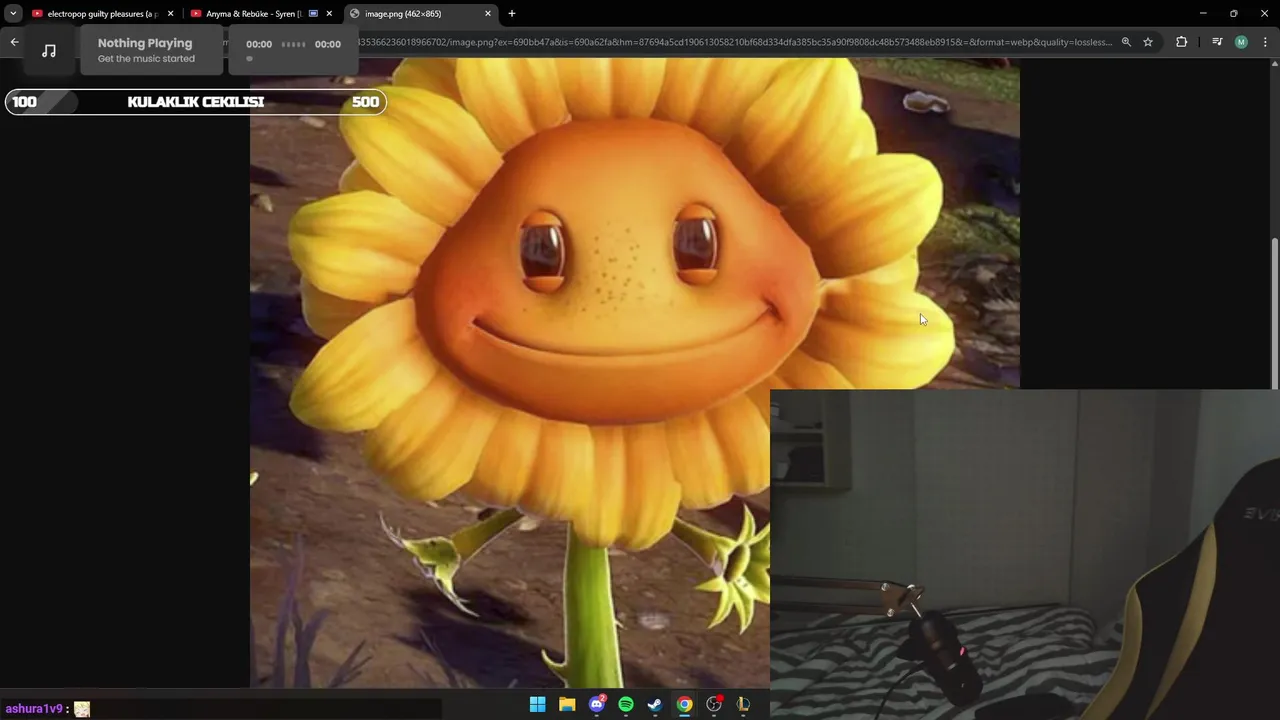Screen dimensions: 1280x720
Task: Open Discord from the taskbar
Action: pyautogui.click(x=597, y=705)
